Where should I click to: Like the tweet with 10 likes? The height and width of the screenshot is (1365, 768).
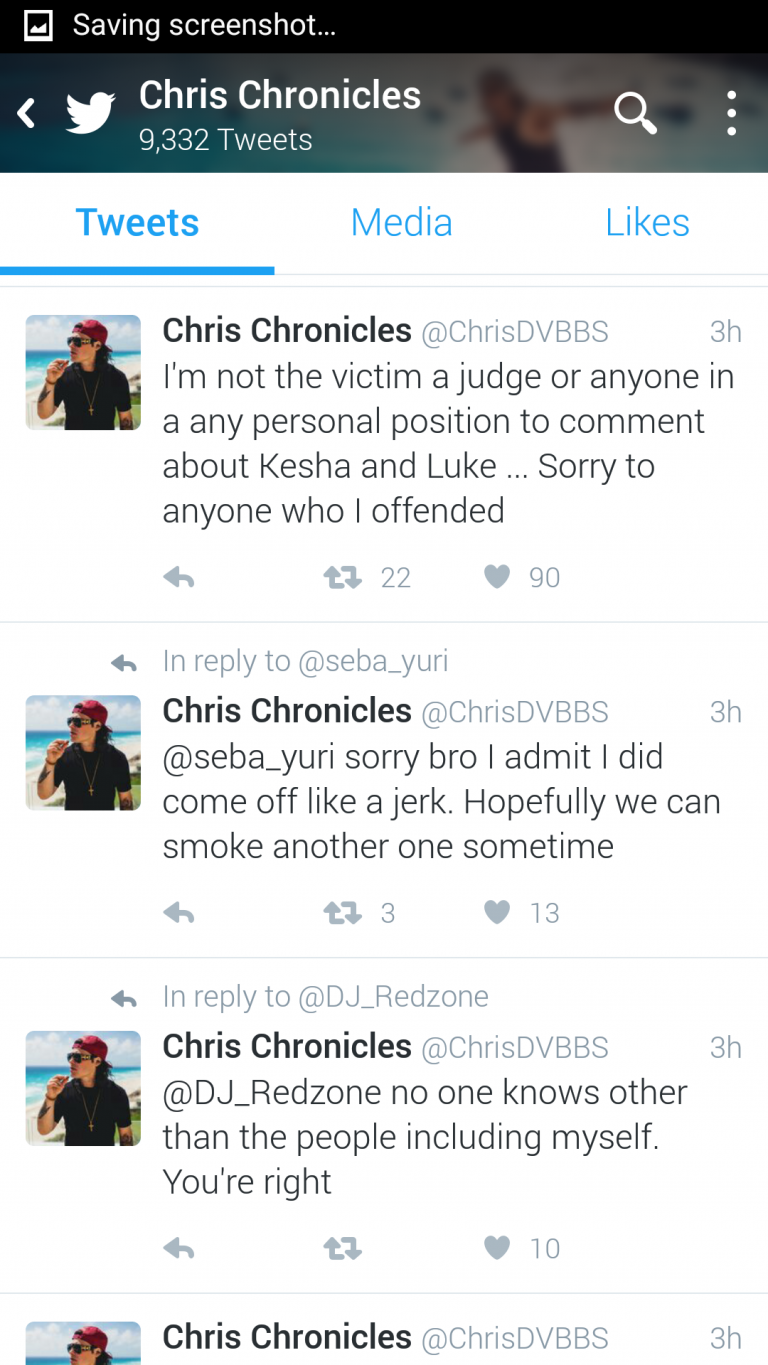point(497,1248)
